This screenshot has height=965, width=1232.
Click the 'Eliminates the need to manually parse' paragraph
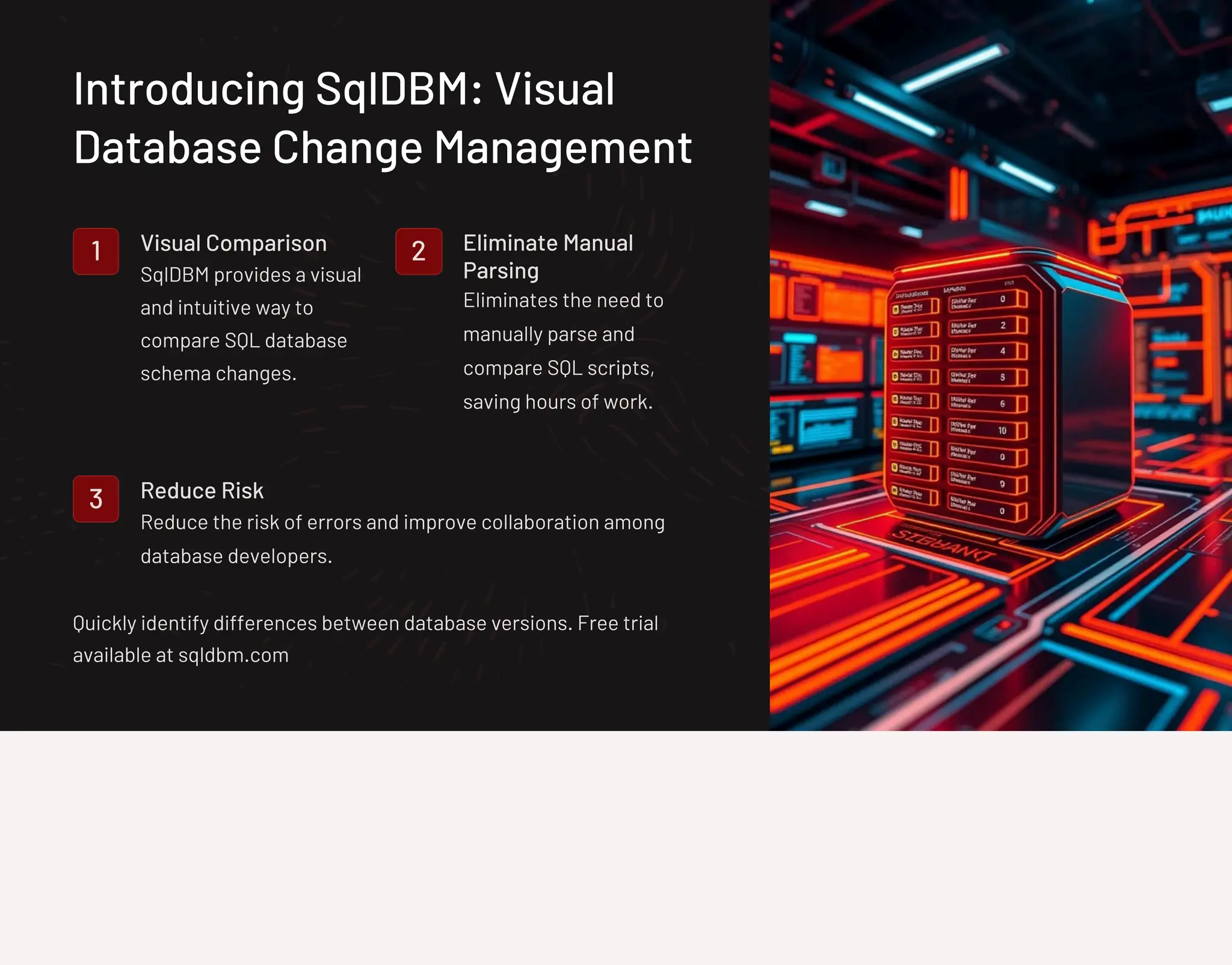pos(563,351)
